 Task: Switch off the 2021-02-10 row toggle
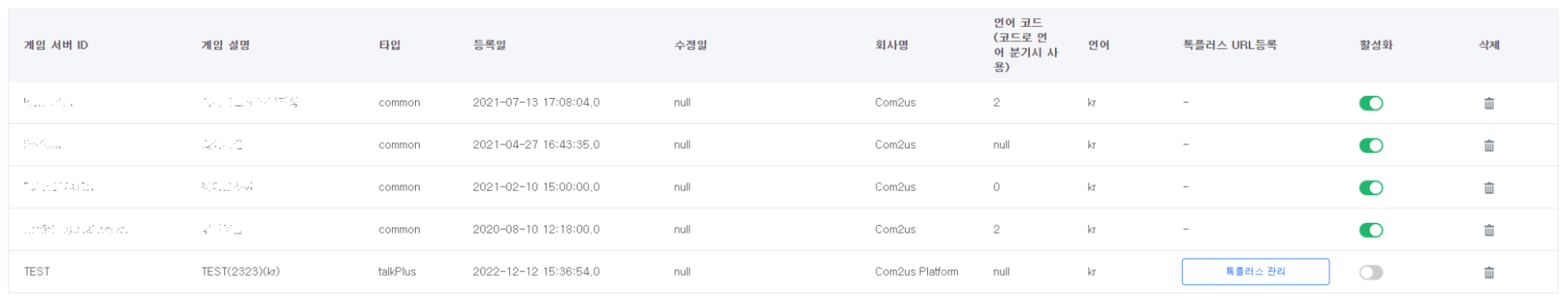(x=1370, y=187)
